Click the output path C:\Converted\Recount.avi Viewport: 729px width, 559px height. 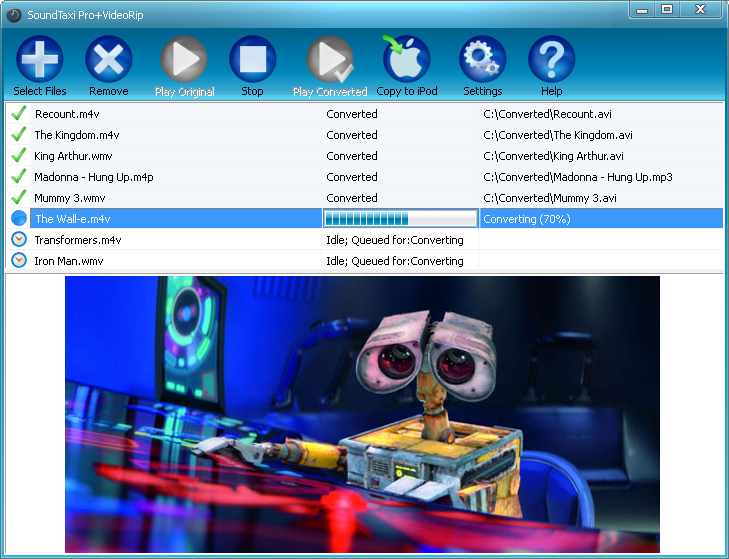551,114
